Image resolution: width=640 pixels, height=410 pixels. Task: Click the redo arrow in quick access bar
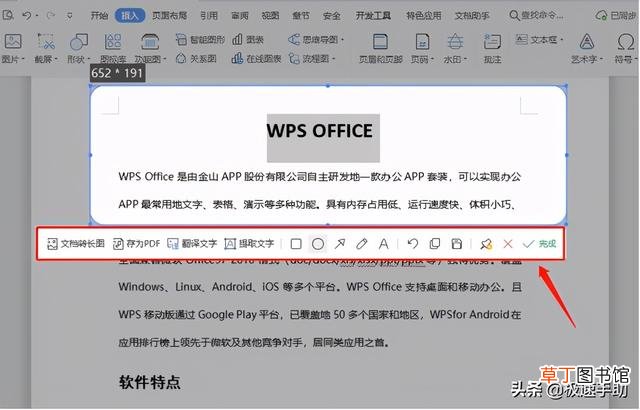51,16
